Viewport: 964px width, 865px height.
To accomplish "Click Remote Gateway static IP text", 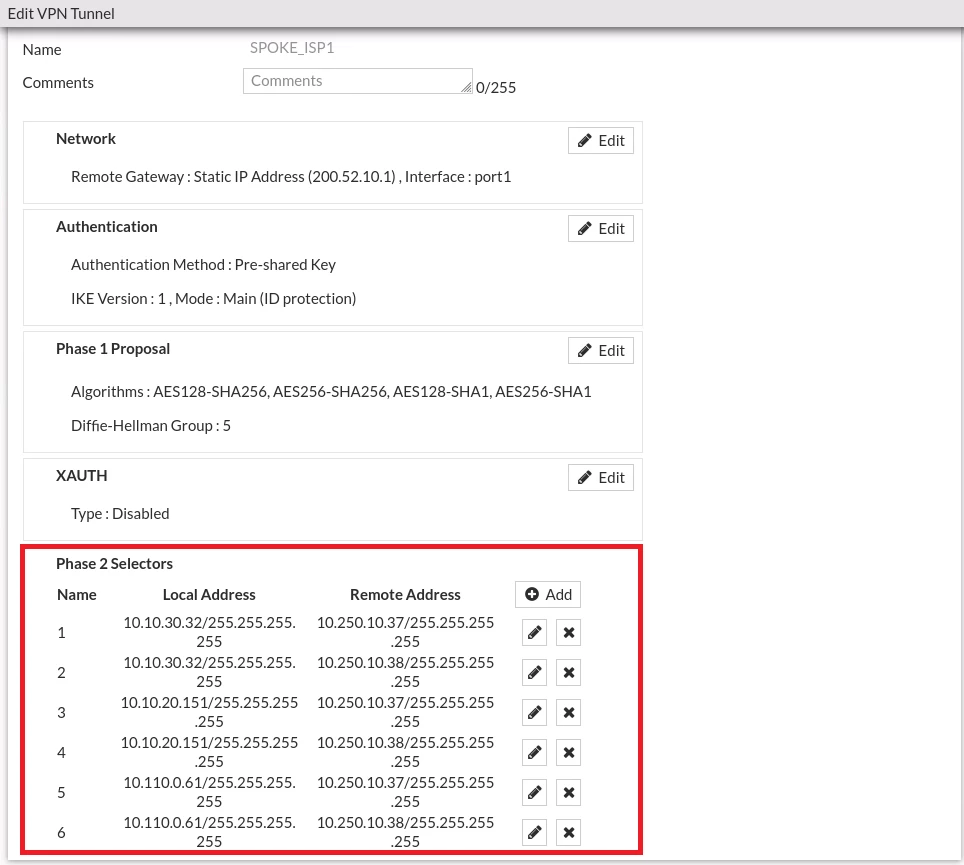I will coord(291,177).
